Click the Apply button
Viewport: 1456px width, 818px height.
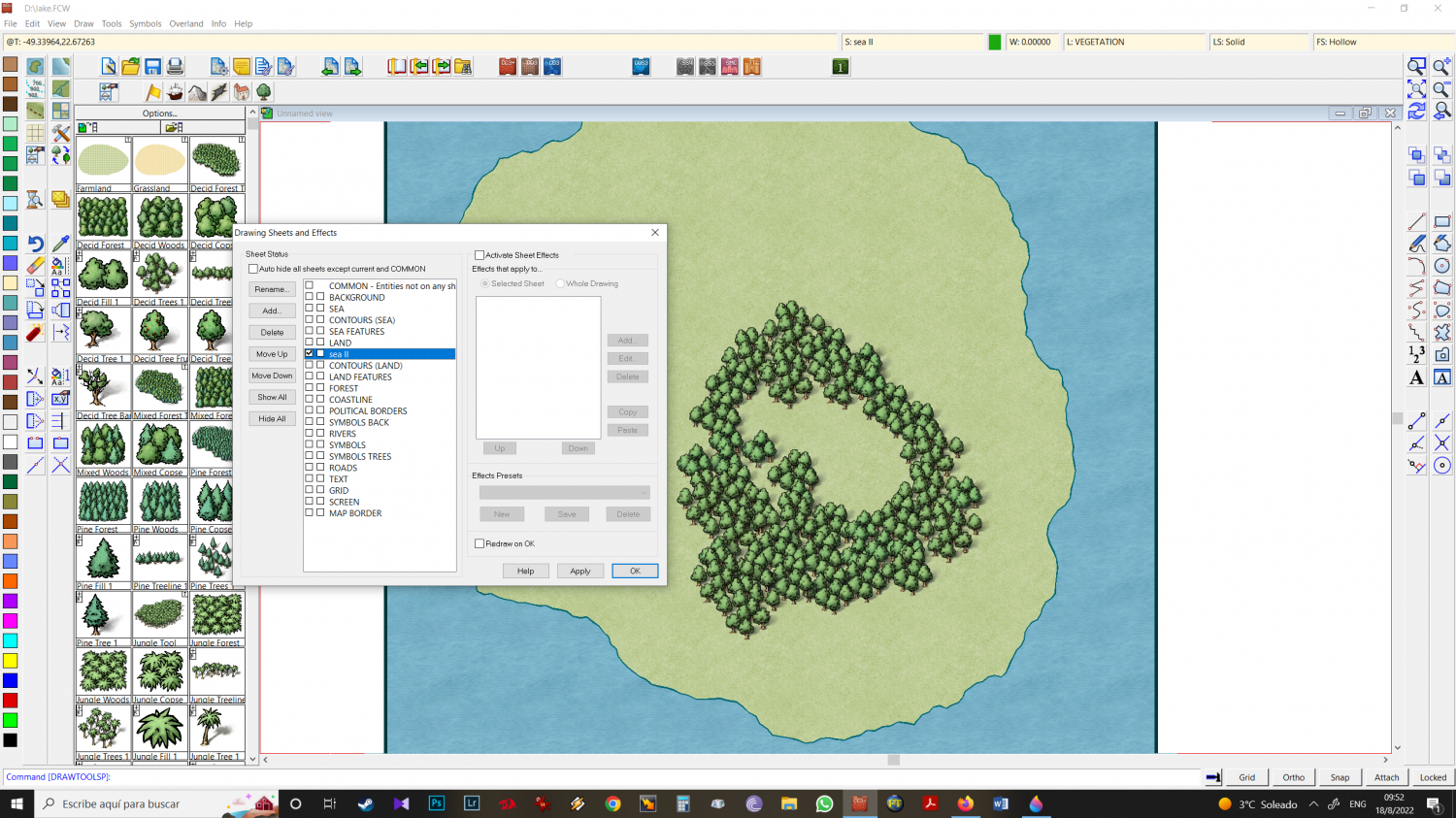coord(580,571)
